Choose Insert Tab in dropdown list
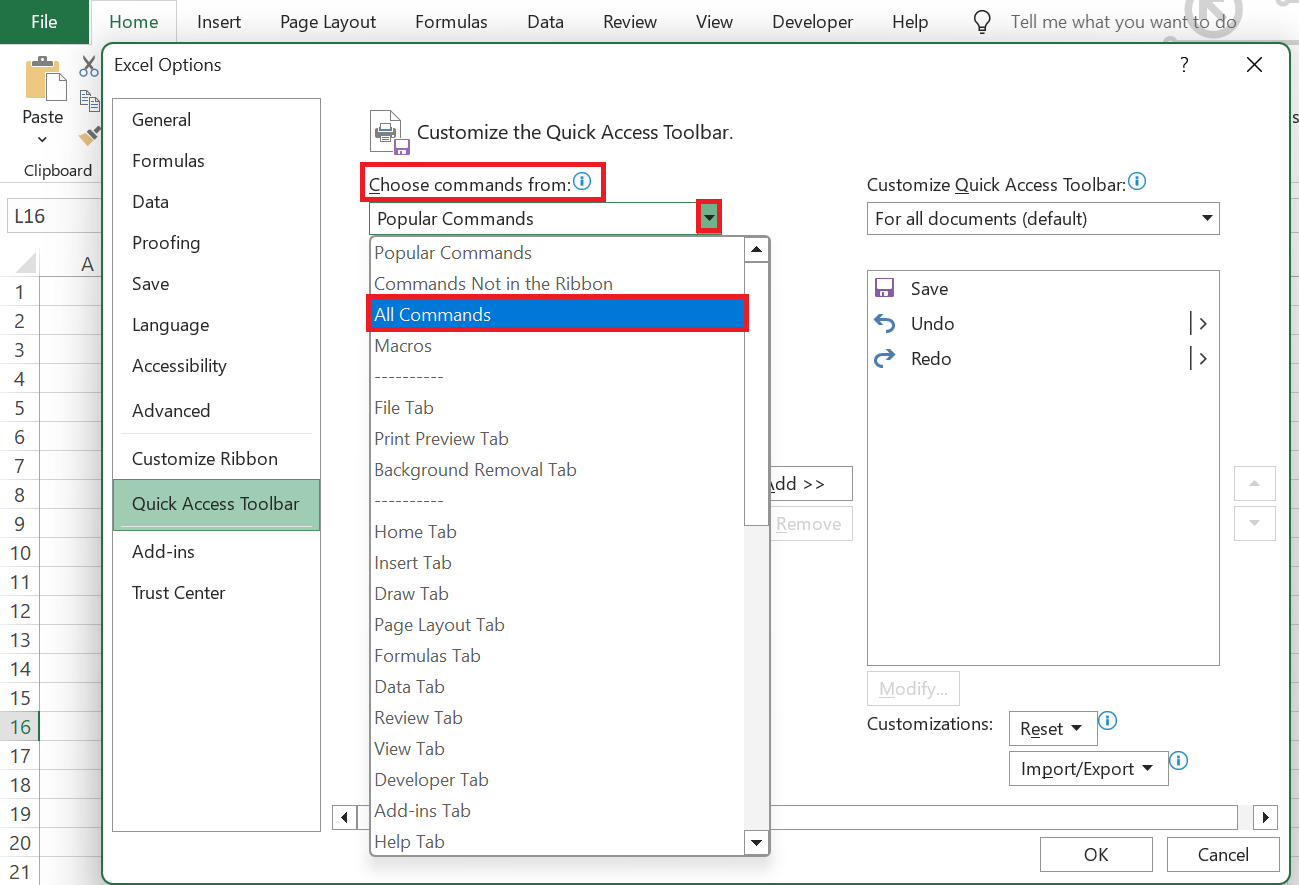 coord(557,563)
